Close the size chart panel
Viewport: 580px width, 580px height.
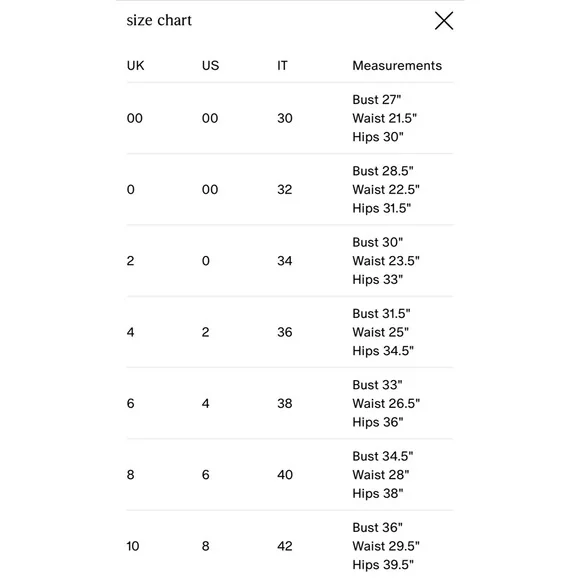(x=444, y=20)
